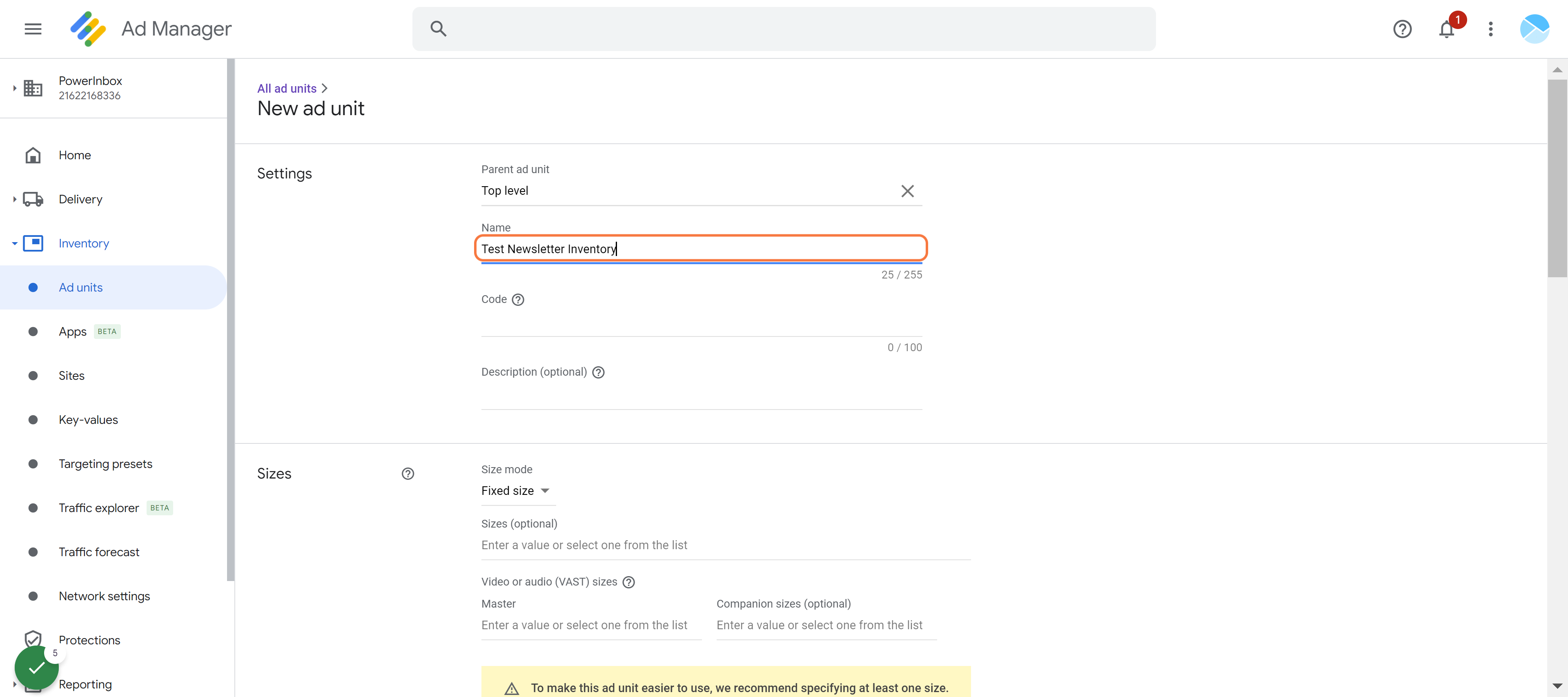
Task: Collapse the Inventory menu arrow
Action: click(x=14, y=243)
